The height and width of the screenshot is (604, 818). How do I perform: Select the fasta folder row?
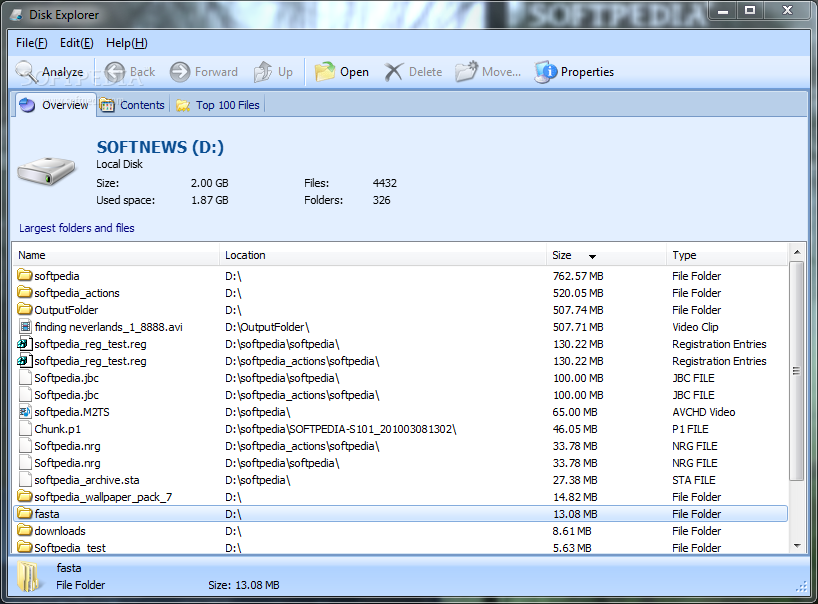400,514
